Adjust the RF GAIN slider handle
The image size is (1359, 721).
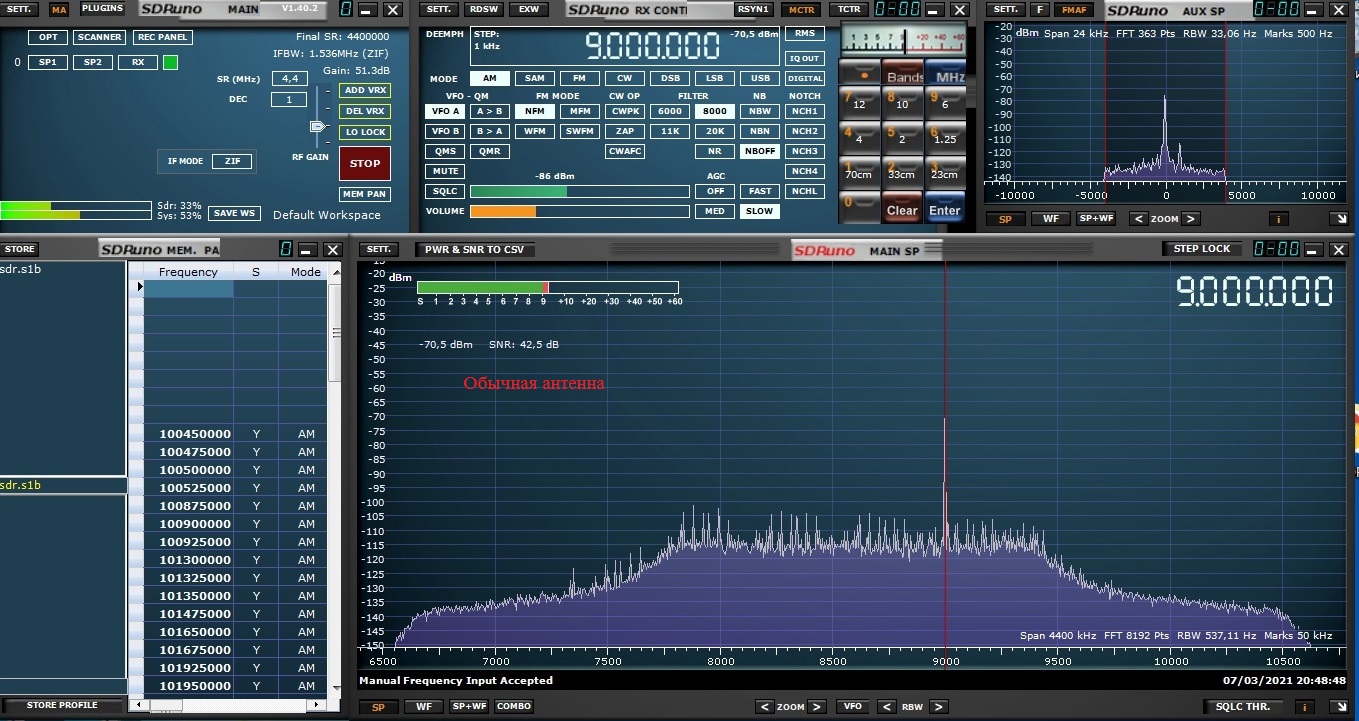318,126
